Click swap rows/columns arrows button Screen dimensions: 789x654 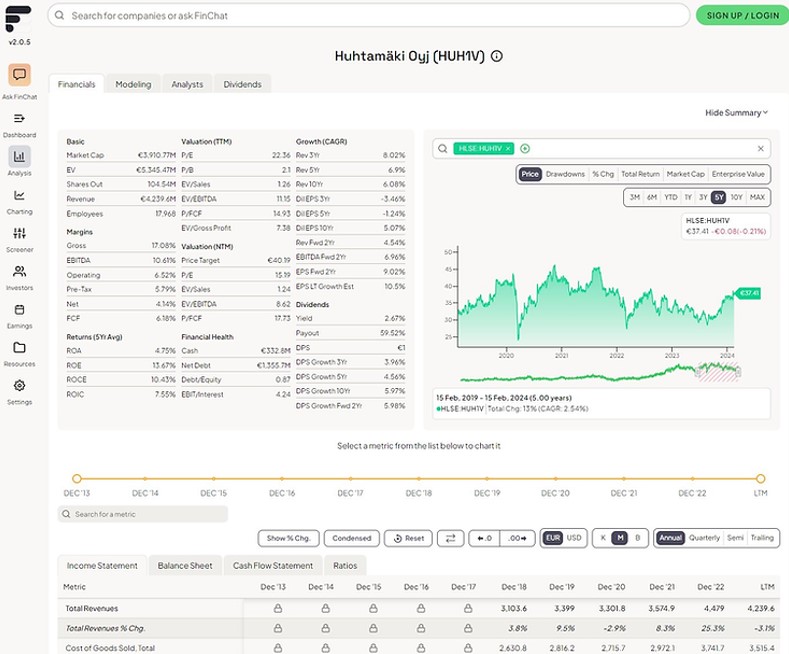pos(450,538)
